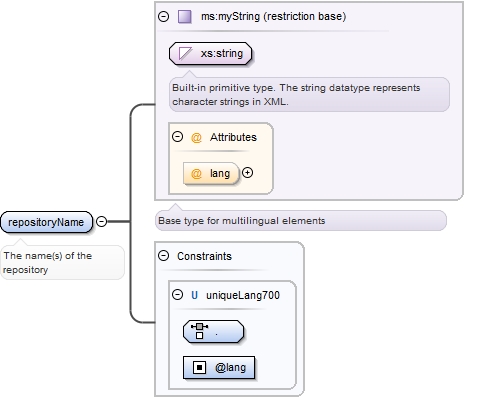Viewport: 481px width, 398px height.
Task: Select the repositoryName element node
Action: [46, 222]
